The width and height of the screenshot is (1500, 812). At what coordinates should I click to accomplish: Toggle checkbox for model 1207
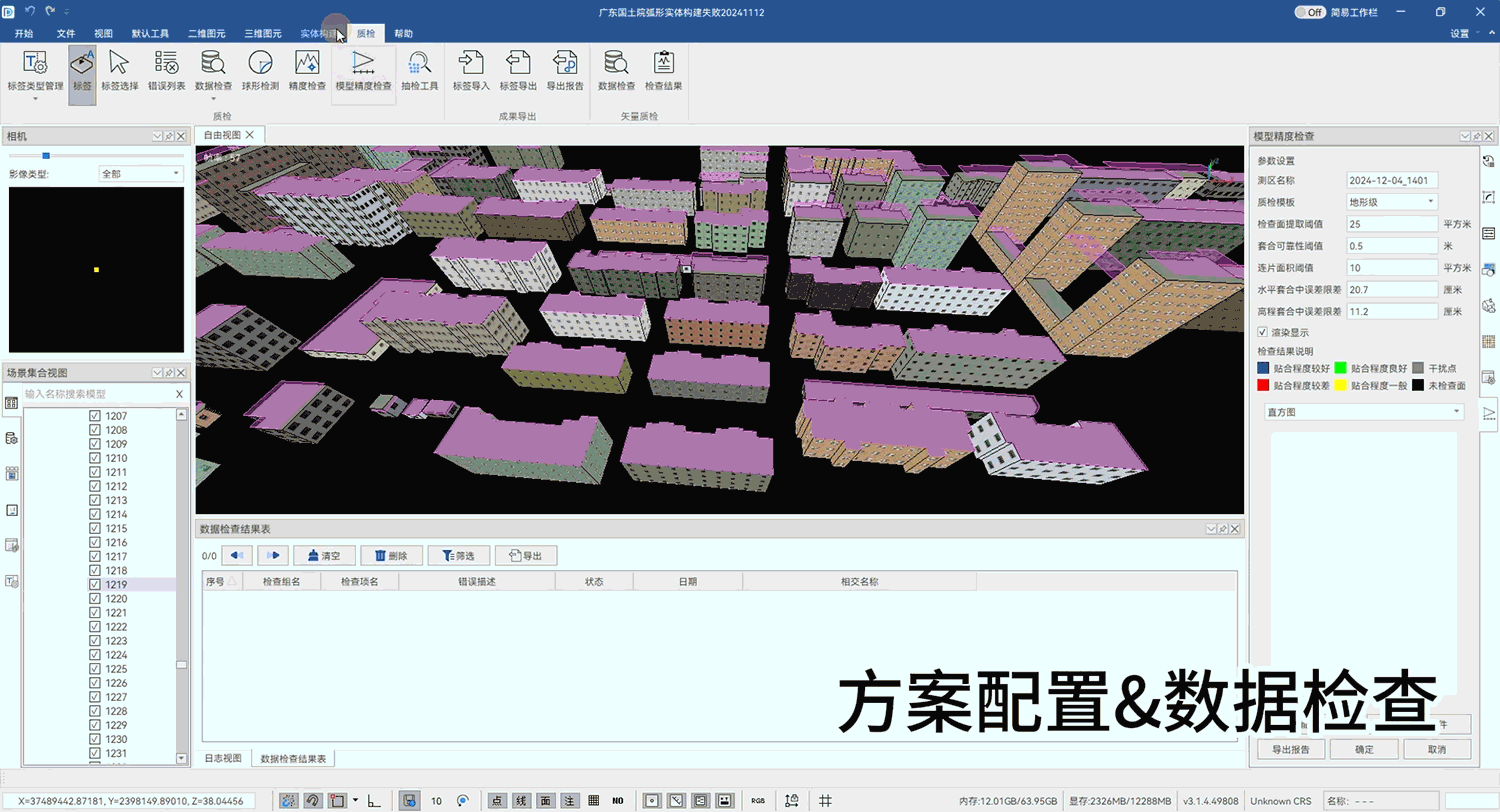coord(95,416)
